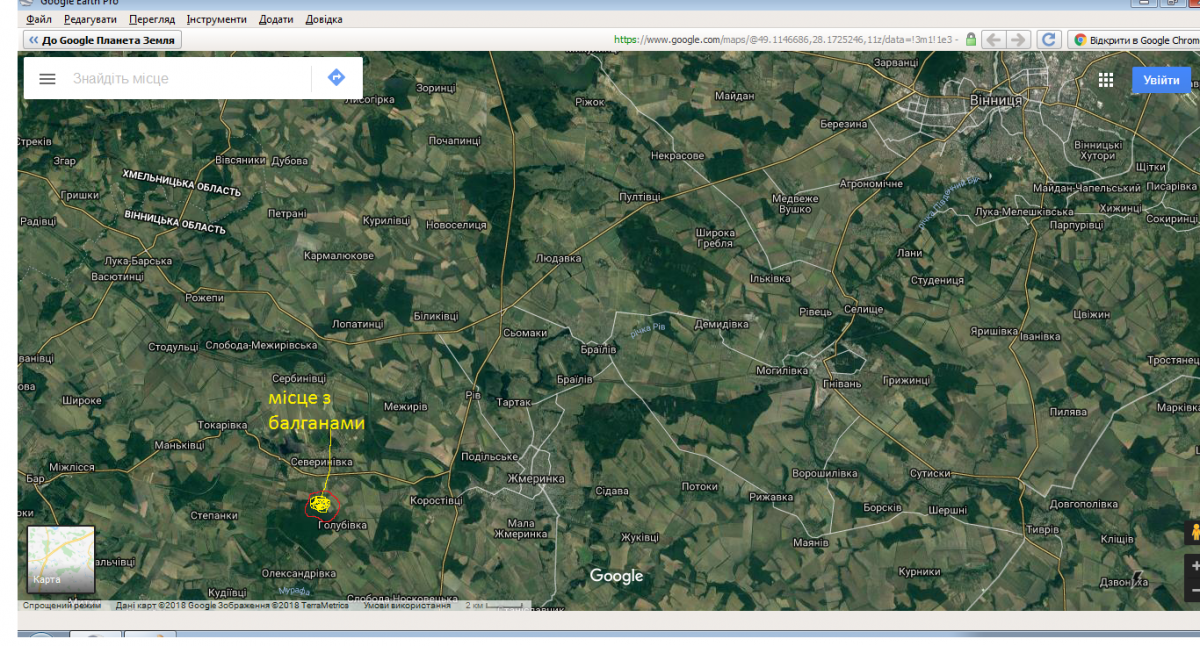
Task: Open the Перегляд menu
Action: pyautogui.click(x=152, y=19)
